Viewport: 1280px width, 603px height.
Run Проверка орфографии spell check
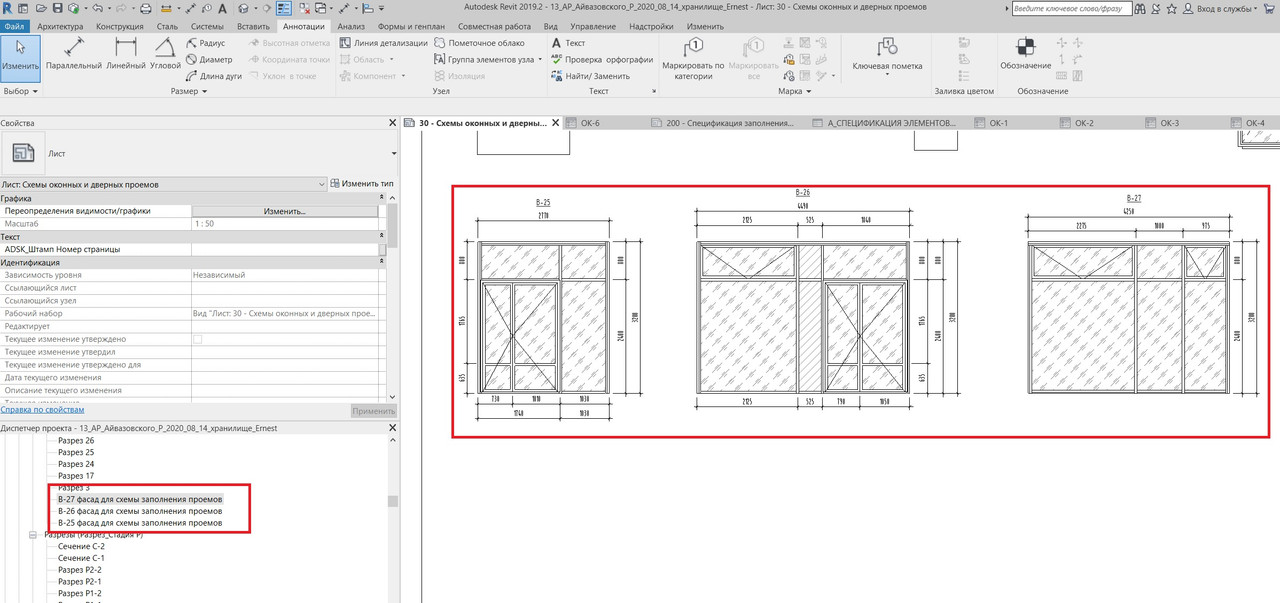(x=602, y=59)
